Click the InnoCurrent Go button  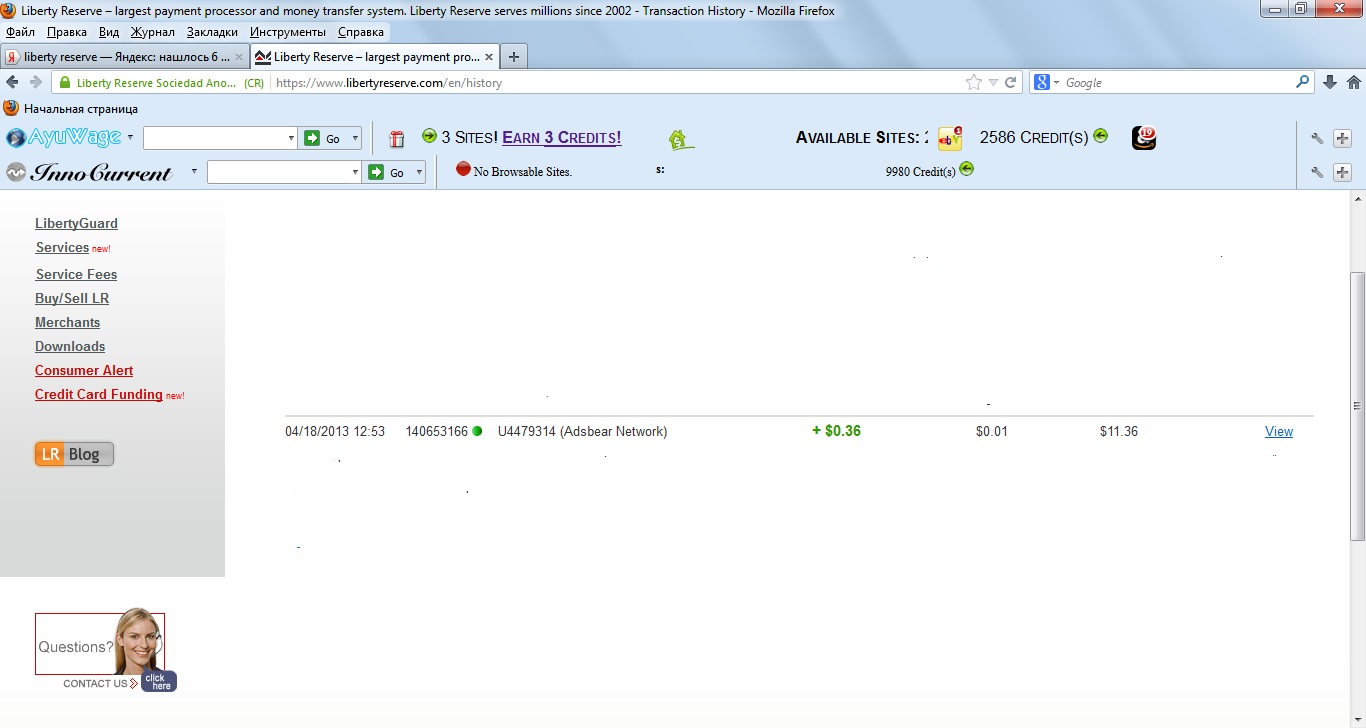click(386, 173)
